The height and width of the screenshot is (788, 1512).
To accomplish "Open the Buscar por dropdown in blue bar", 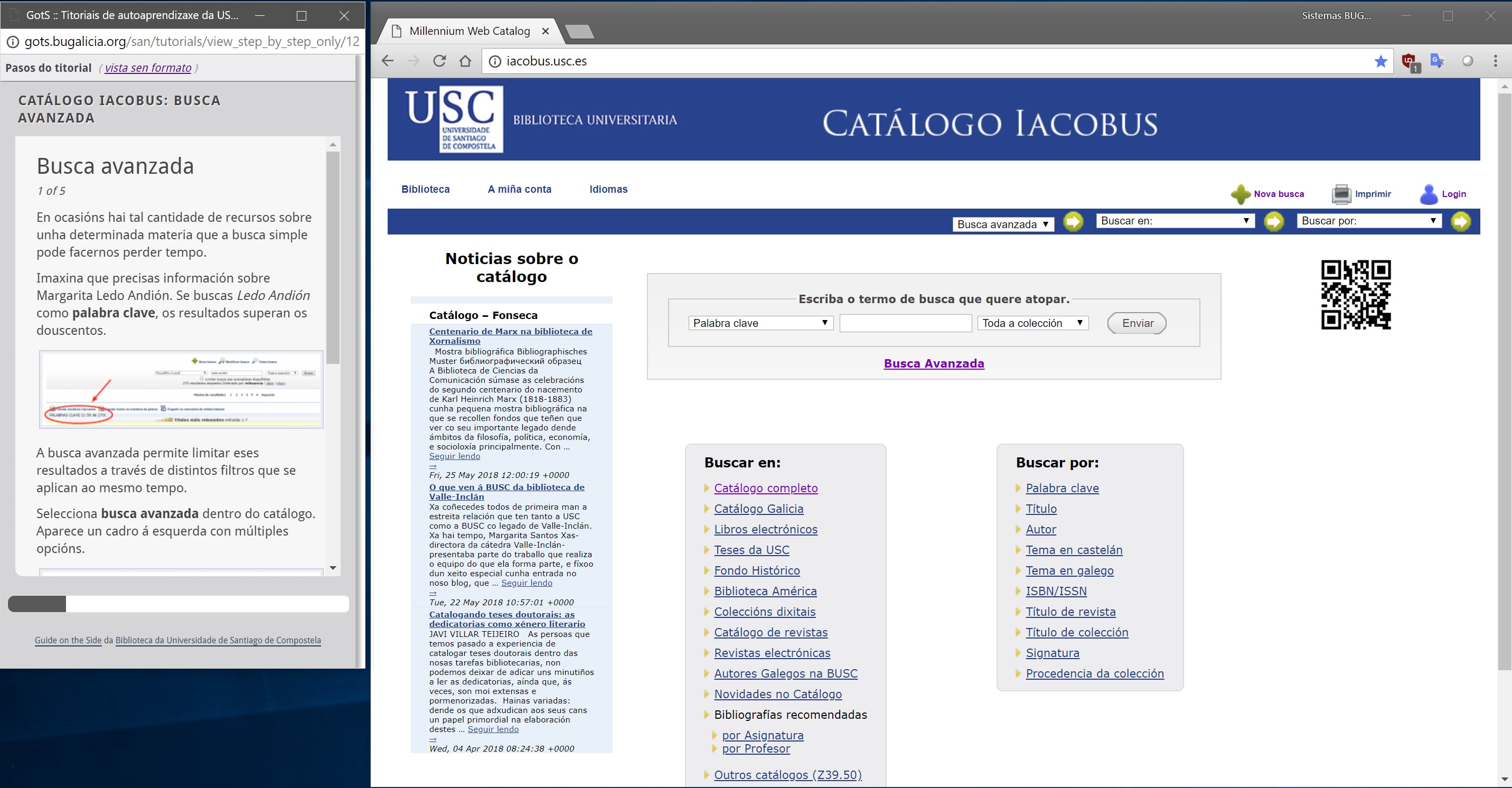I will click(x=1369, y=221).
